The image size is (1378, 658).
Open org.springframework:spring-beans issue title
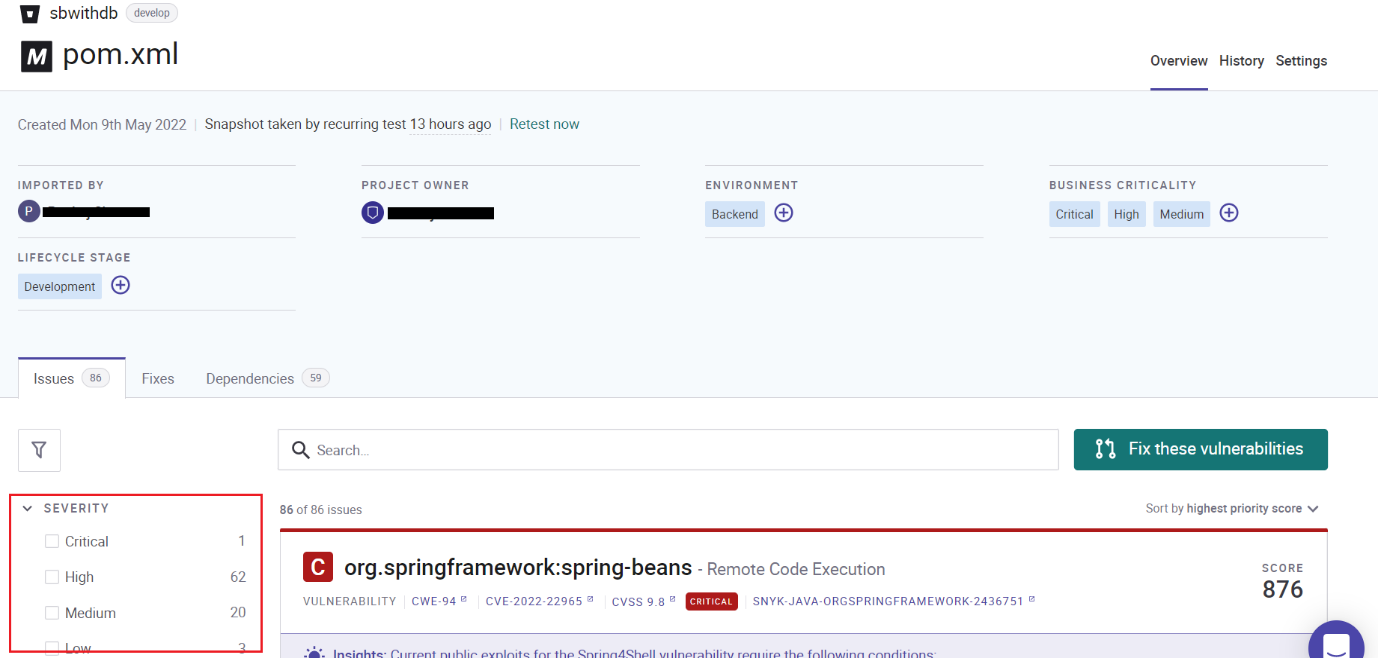(518, 567)
